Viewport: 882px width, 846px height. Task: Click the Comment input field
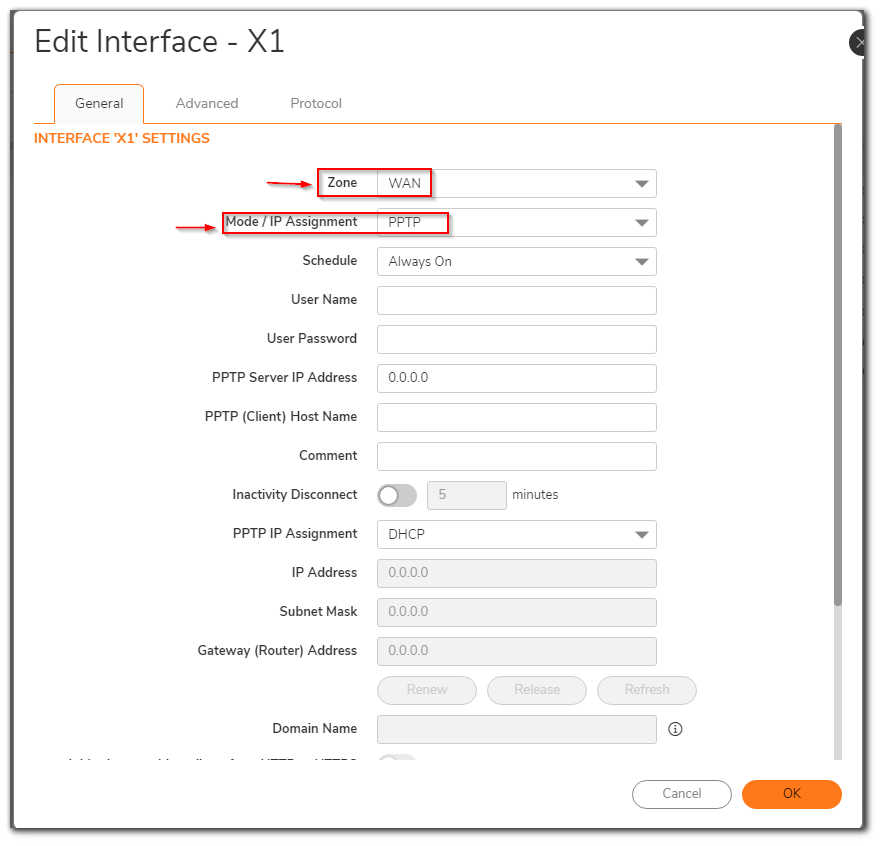click(516, 456)
